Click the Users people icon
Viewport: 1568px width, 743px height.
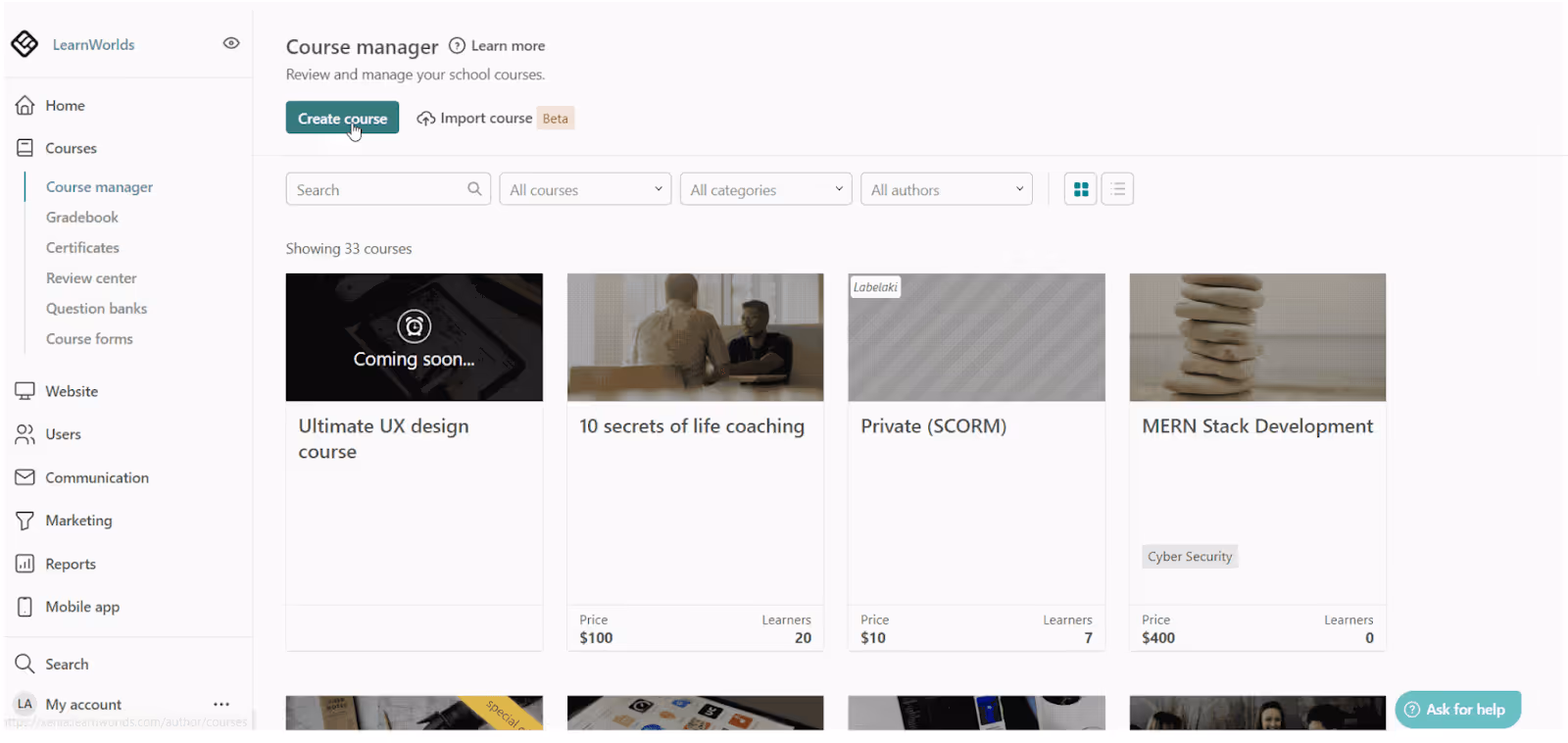click(x=24, y=434)
